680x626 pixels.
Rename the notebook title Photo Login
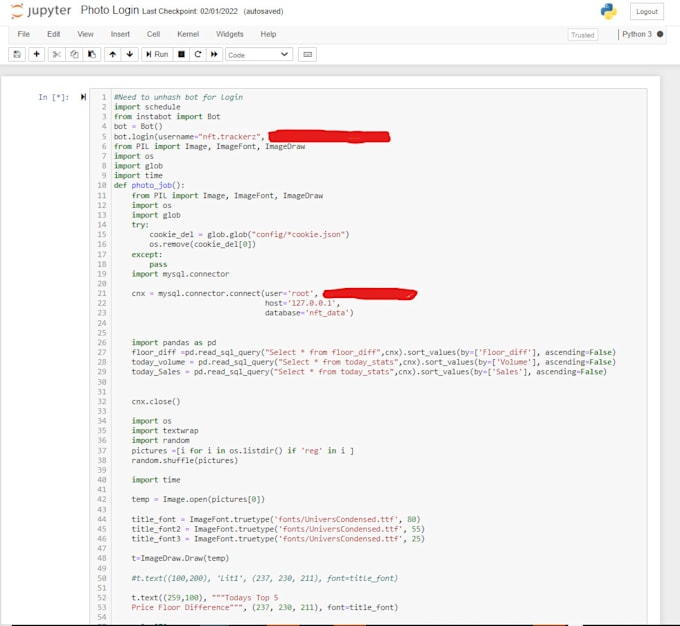pyautogui.click(x=110, y=10)
